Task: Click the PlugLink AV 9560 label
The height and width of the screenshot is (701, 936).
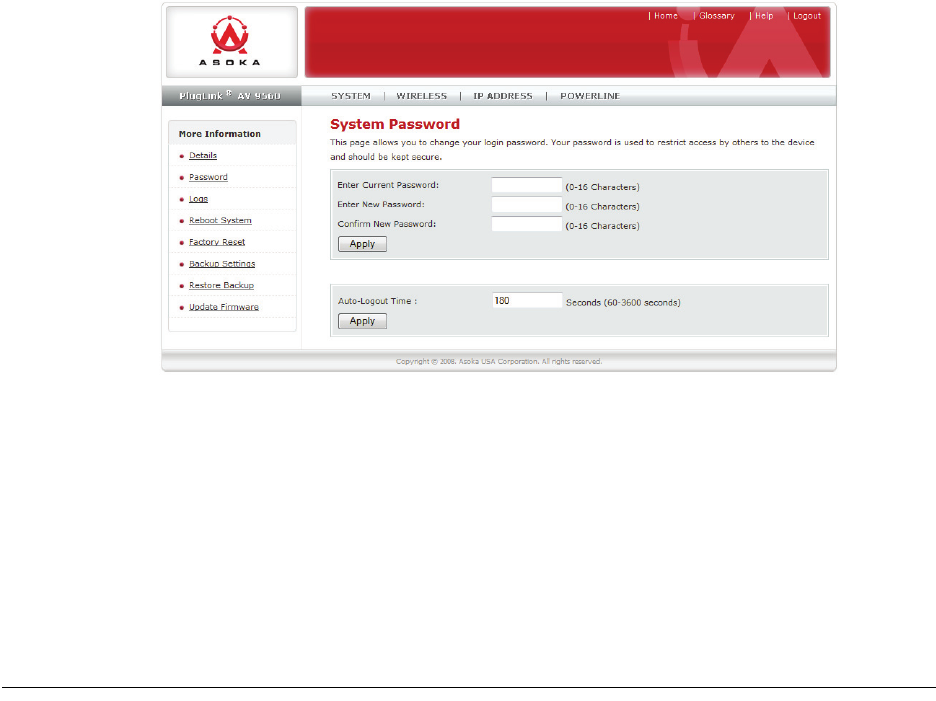Action: (x=230, y=96)
